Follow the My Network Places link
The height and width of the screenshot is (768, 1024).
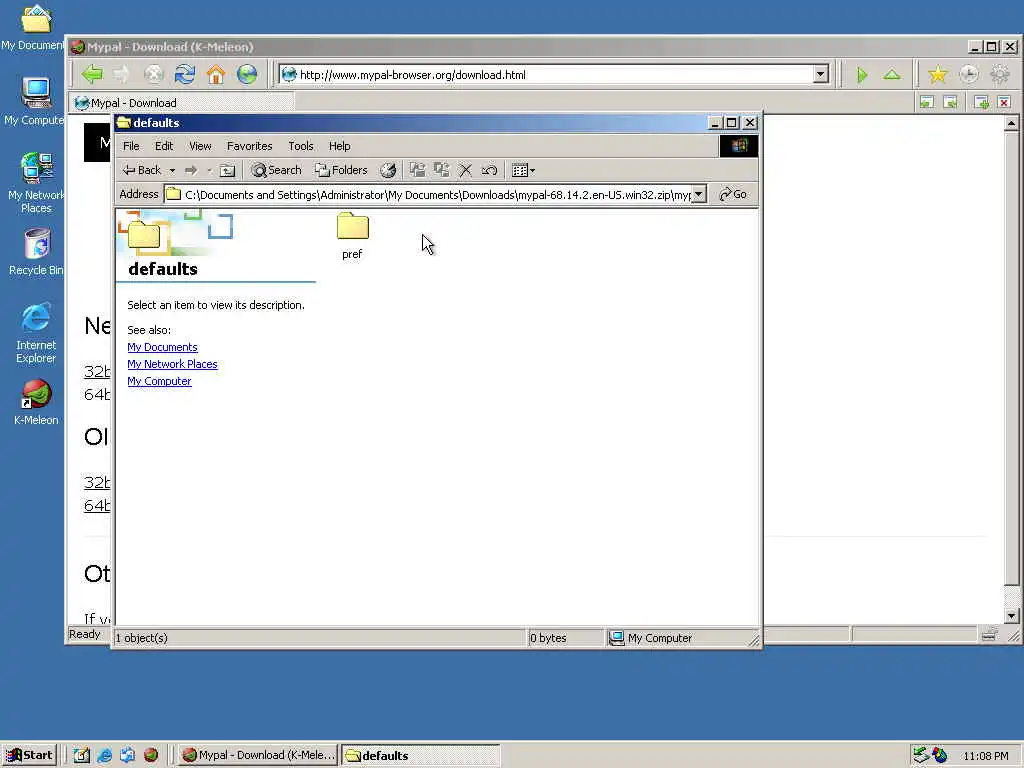coord(172,364)
